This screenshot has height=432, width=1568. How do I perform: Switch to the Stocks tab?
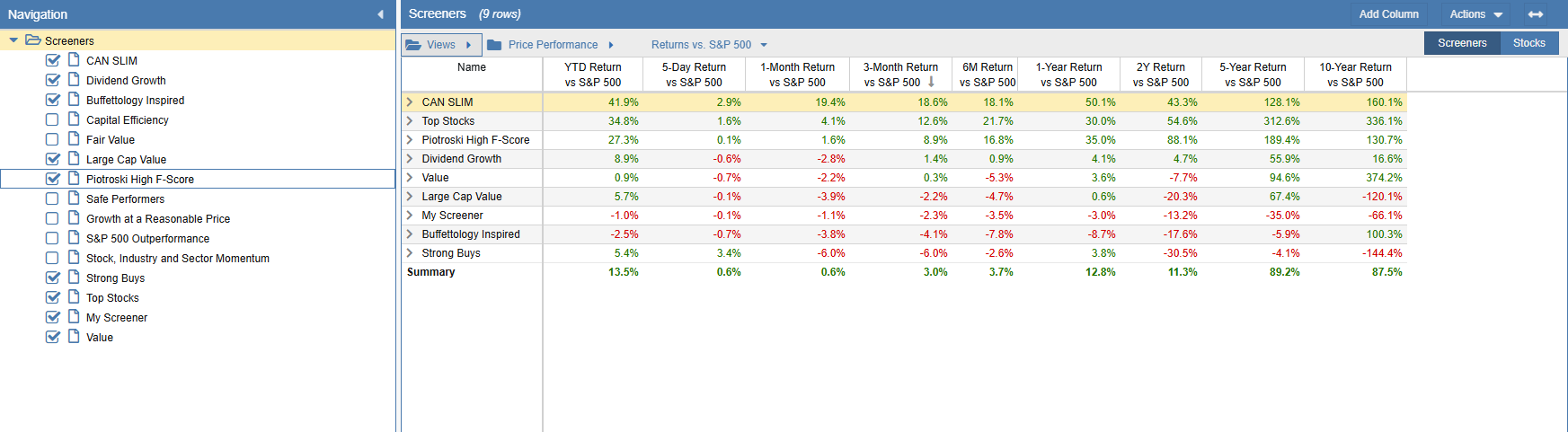(1528, 43)
